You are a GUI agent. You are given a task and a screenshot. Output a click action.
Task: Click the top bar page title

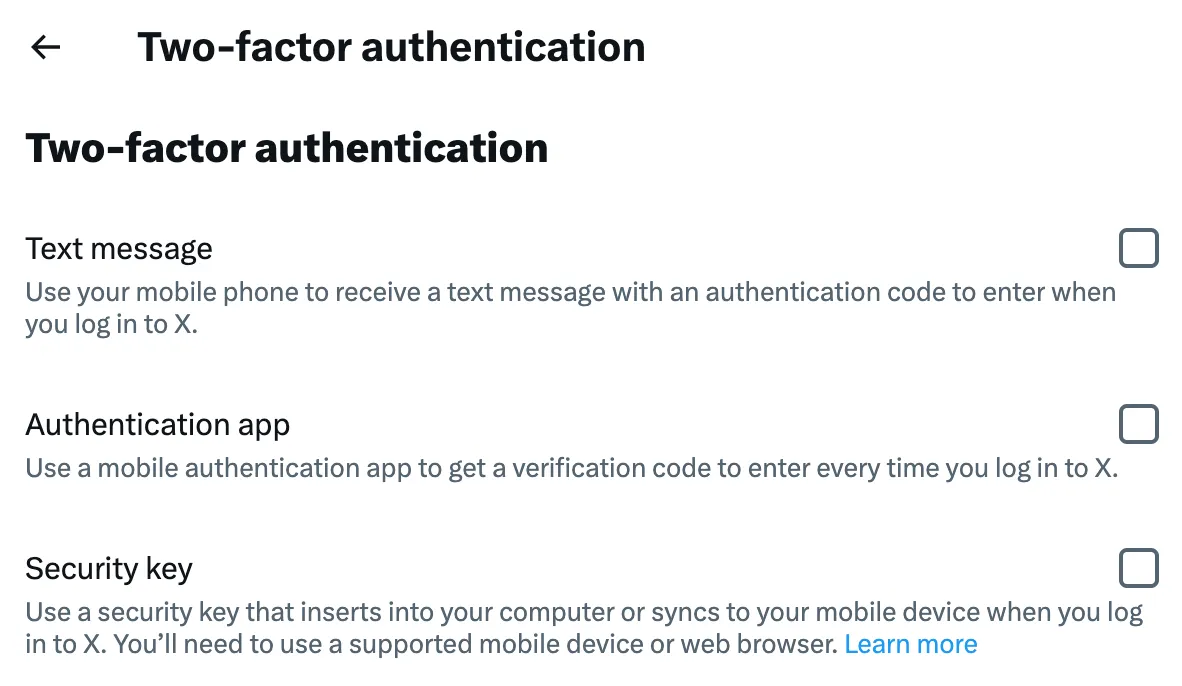(391, 47)
